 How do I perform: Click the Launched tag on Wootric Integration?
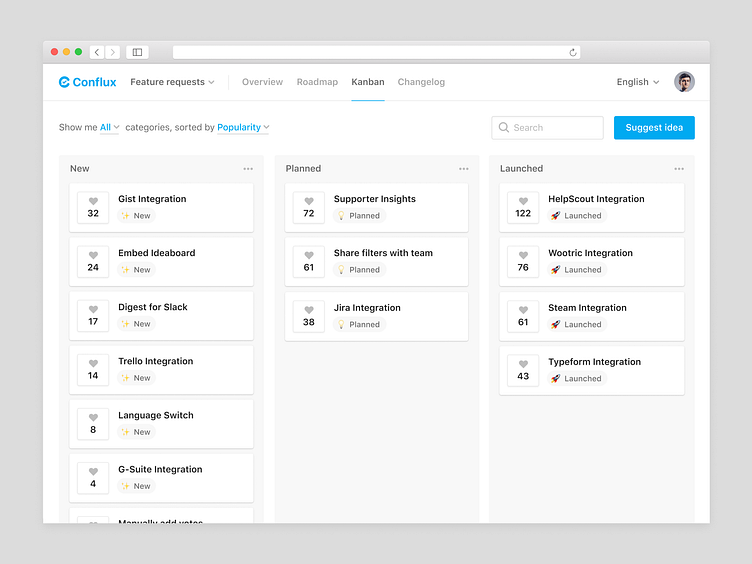(577, 270)
